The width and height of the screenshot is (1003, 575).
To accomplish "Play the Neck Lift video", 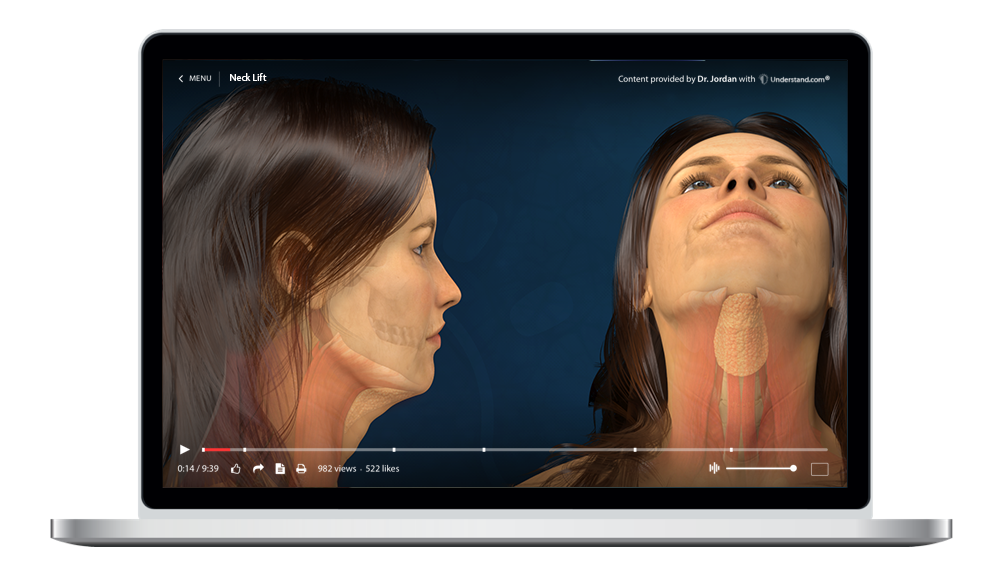I will pyautogui.click(x=184, y=449).
